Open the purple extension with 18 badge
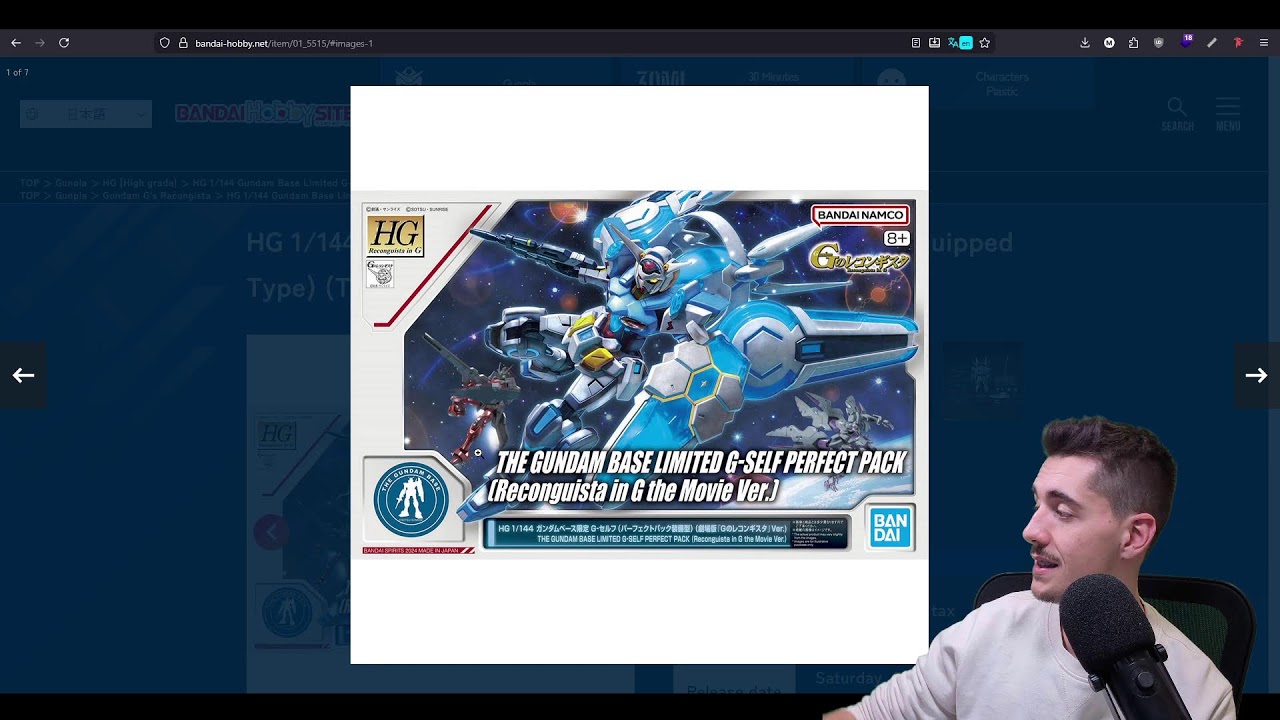 coord(1186,42)
